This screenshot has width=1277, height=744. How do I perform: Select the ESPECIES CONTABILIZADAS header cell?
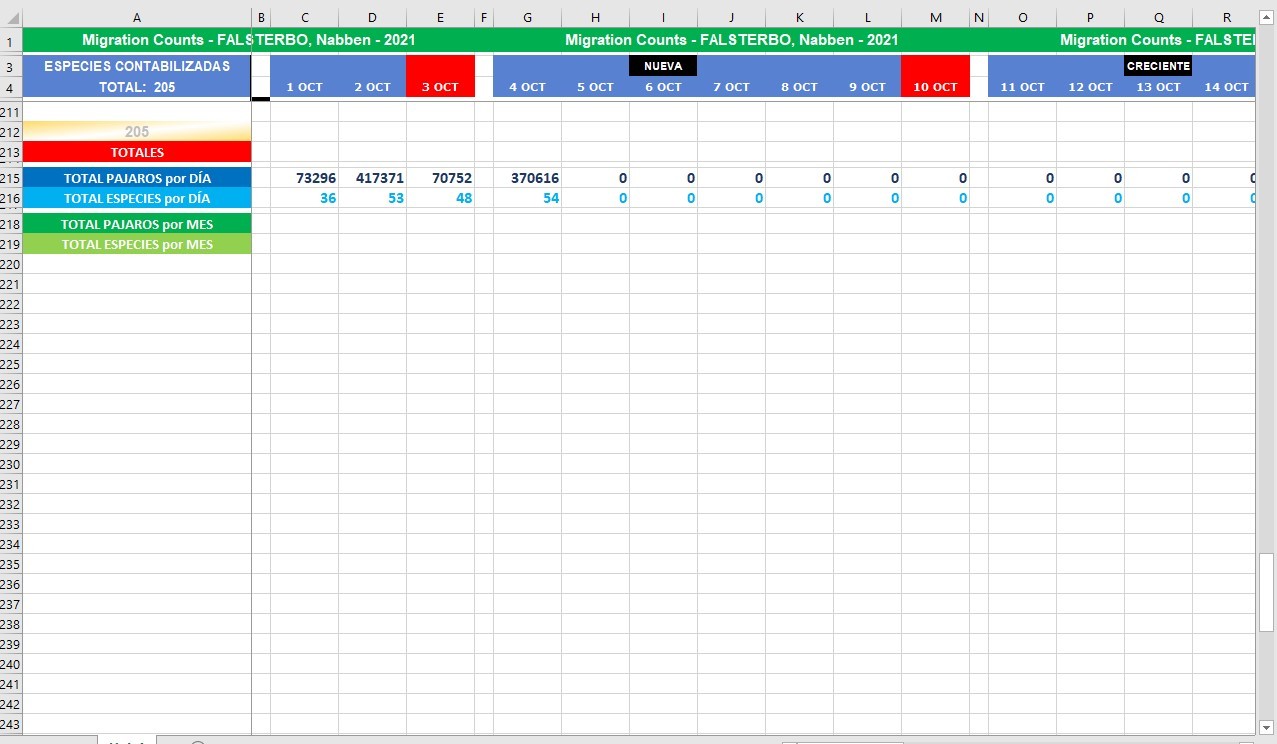137,66
